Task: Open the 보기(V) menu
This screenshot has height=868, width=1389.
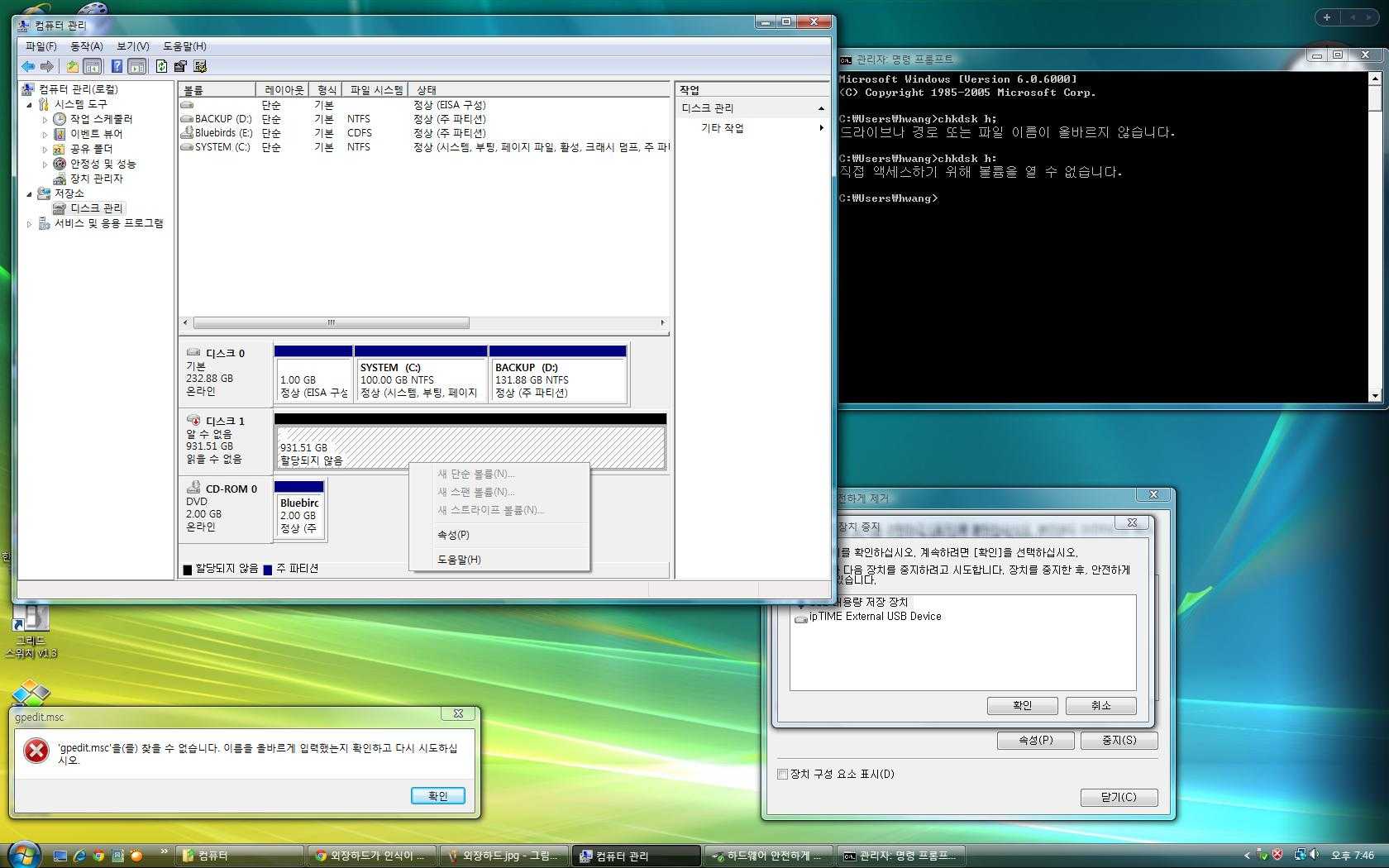Action: 133,46
